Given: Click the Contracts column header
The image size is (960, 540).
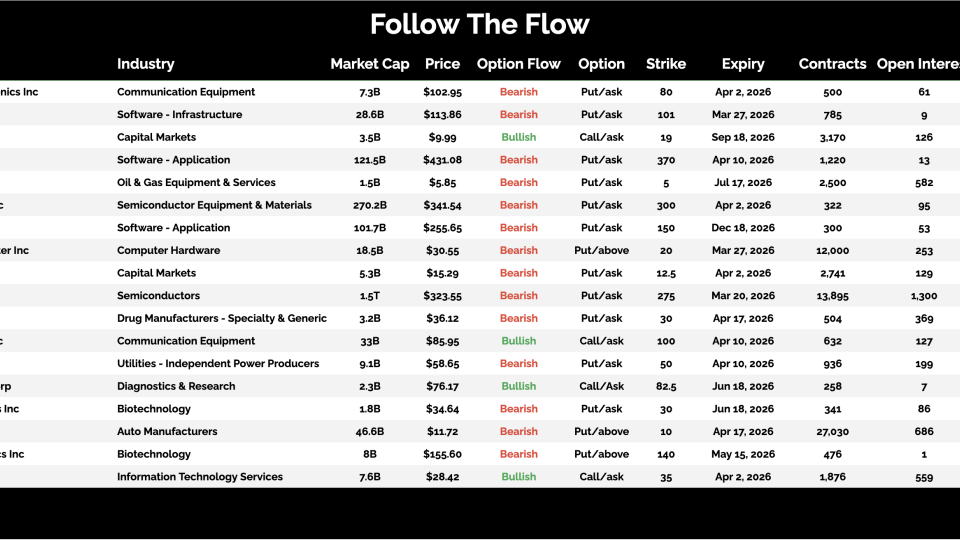Looking at the screenshot, I should click(x=832, y=64).
